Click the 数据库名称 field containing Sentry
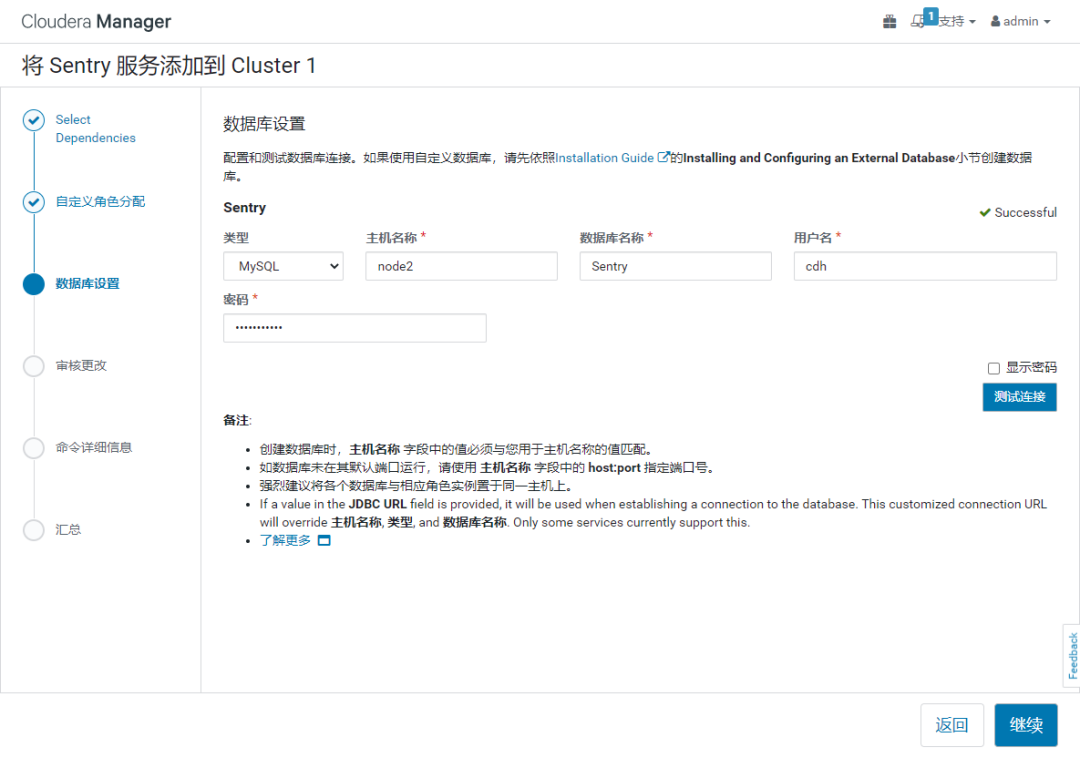 pyautogui.click(x=676, y=266)
